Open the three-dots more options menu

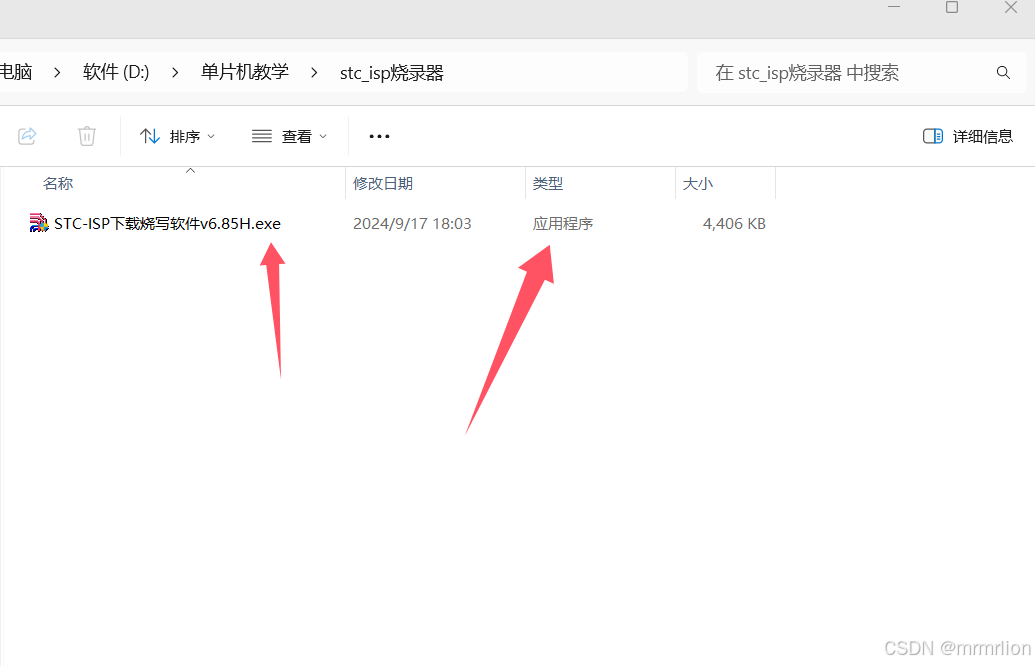coord(379,136)
